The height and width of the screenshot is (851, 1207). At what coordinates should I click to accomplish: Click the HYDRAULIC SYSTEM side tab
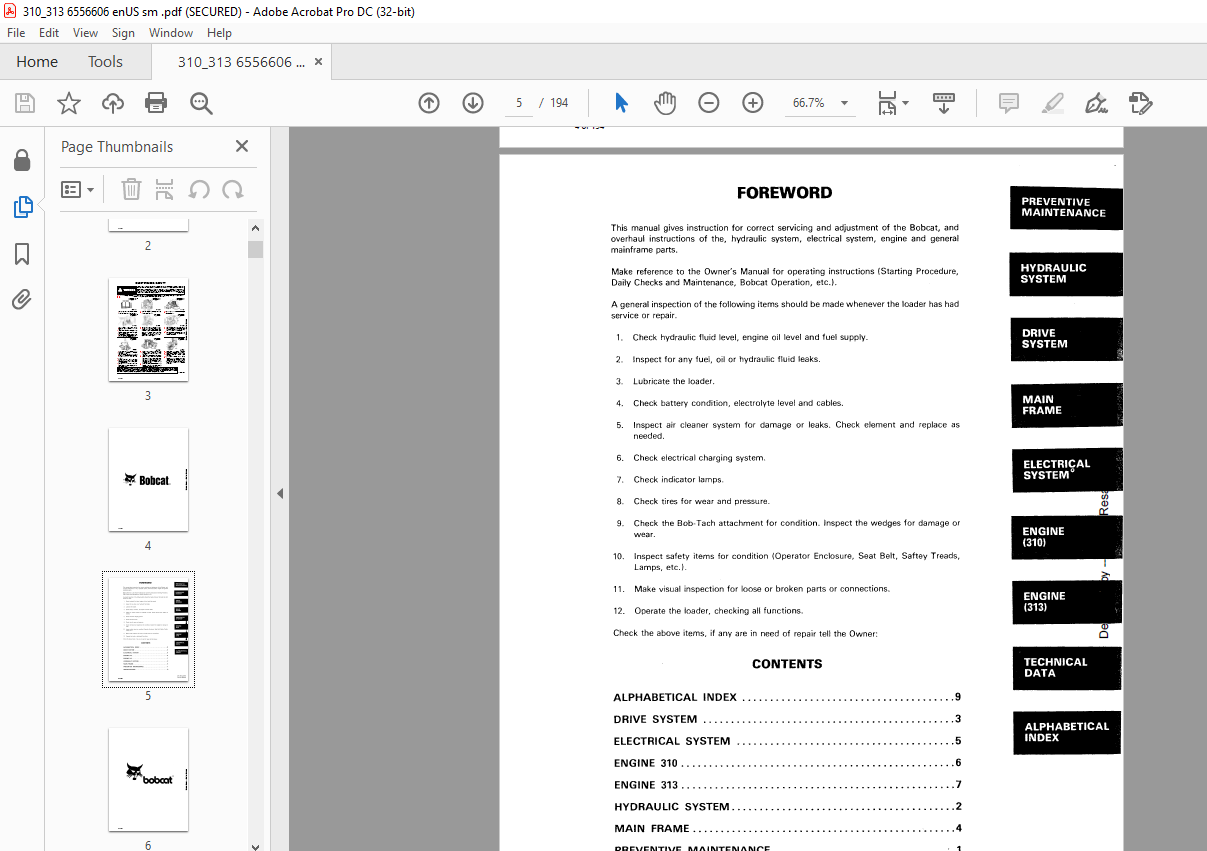point(1066,274)
